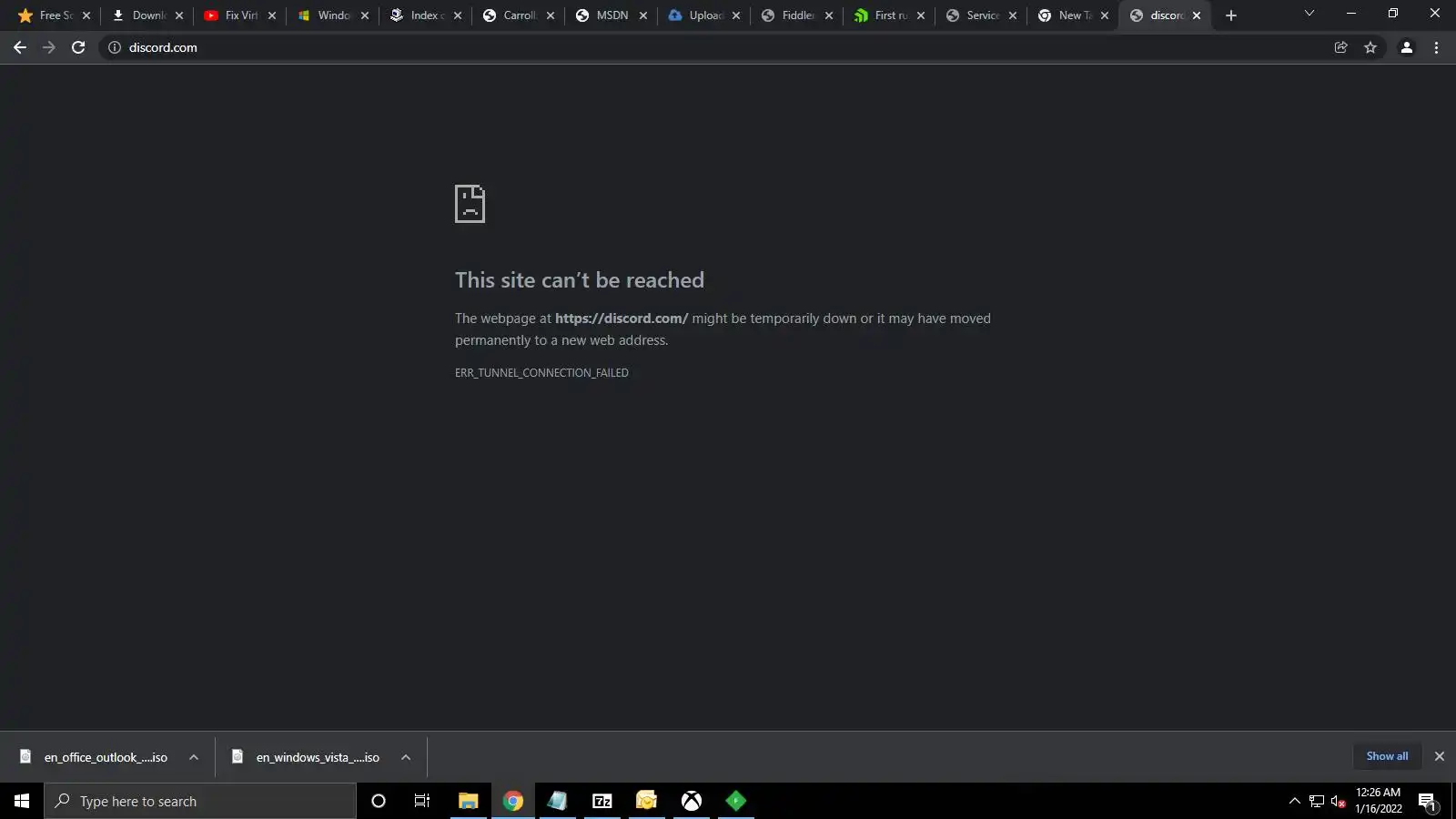Open a new tab with plus button

[1230, 15]
